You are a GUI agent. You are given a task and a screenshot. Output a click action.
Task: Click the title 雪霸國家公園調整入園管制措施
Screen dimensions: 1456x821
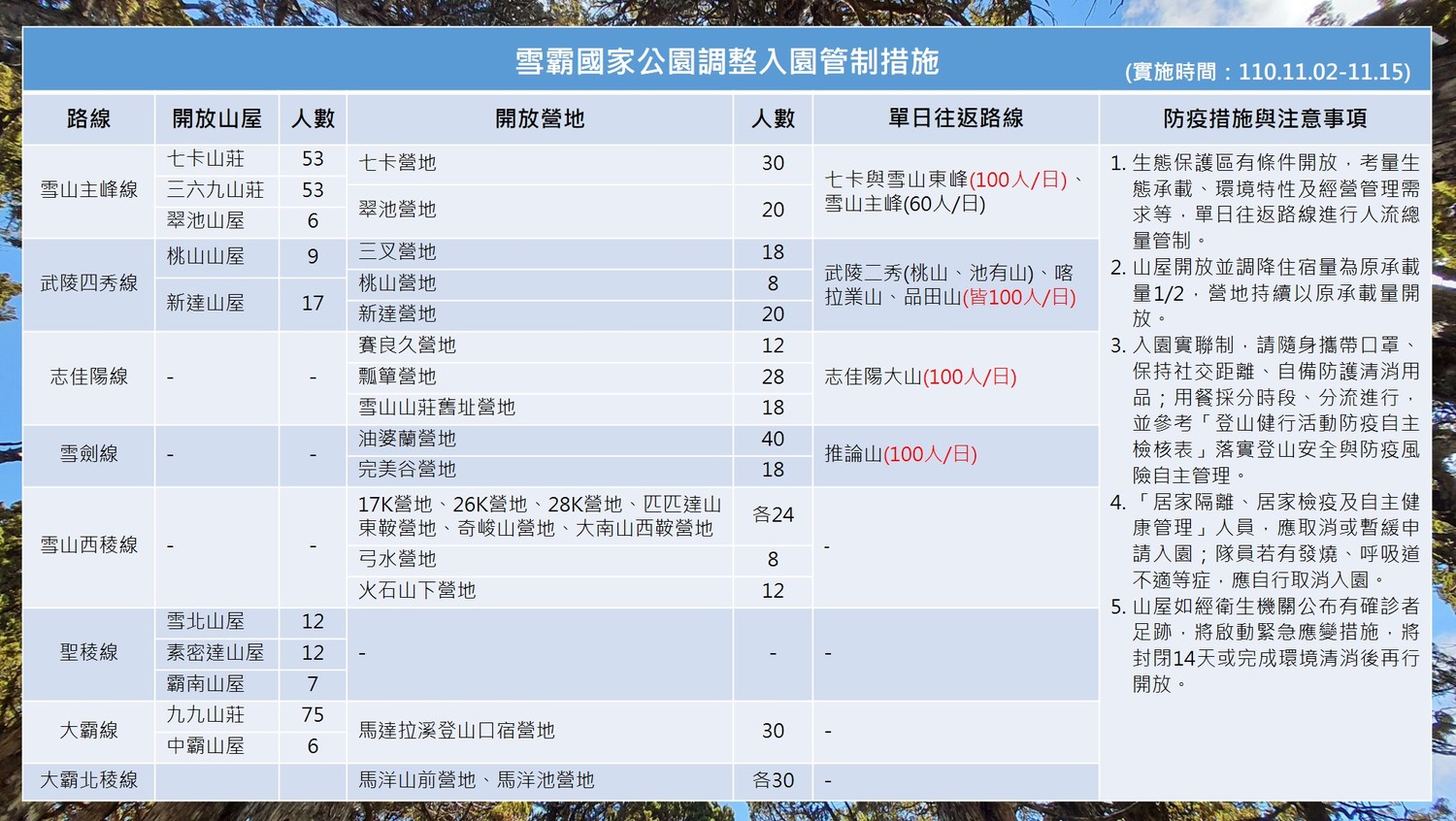click(726, 61)
